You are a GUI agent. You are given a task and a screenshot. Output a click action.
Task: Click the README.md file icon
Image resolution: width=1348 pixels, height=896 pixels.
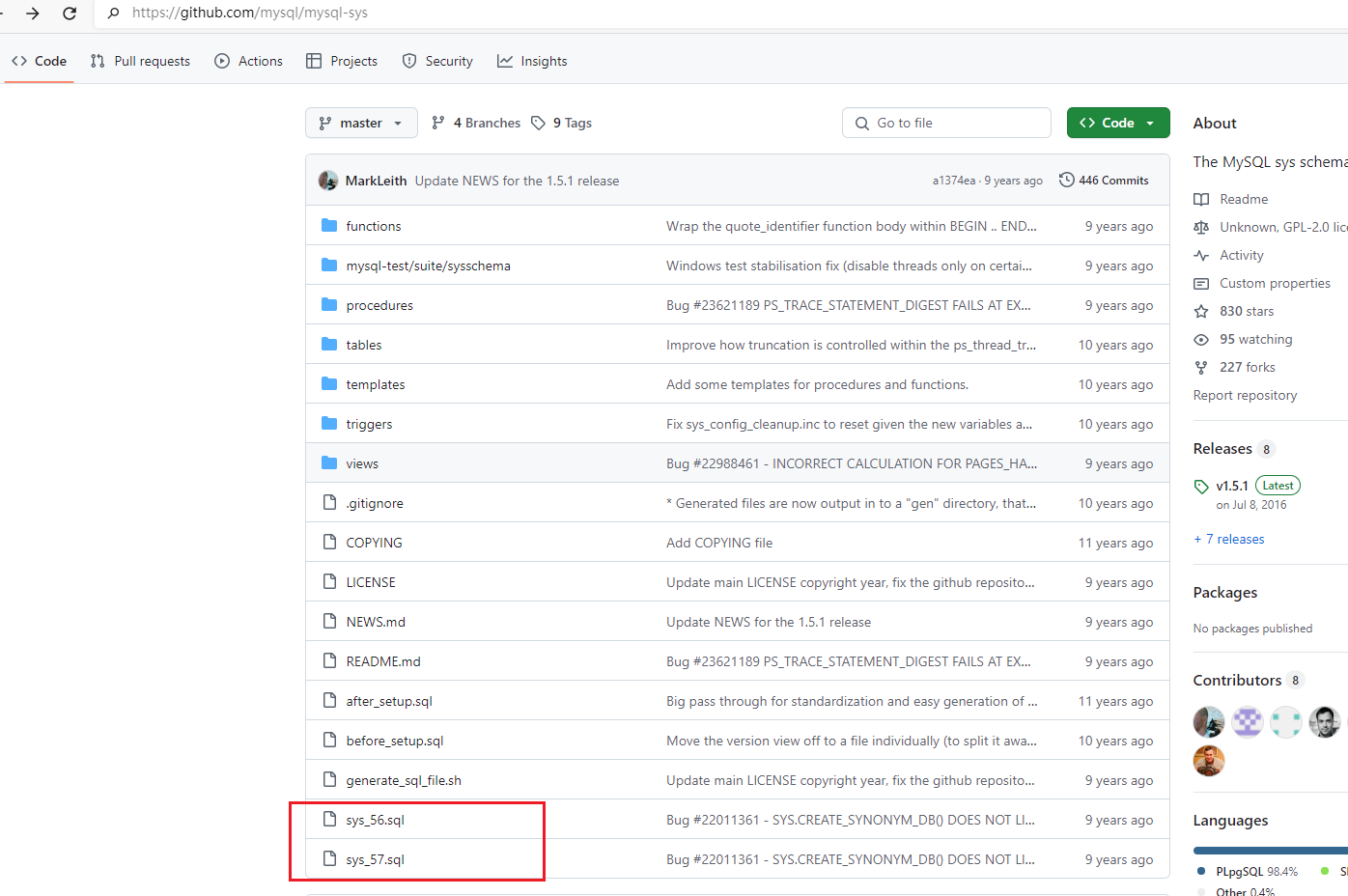tap(329, 661)
